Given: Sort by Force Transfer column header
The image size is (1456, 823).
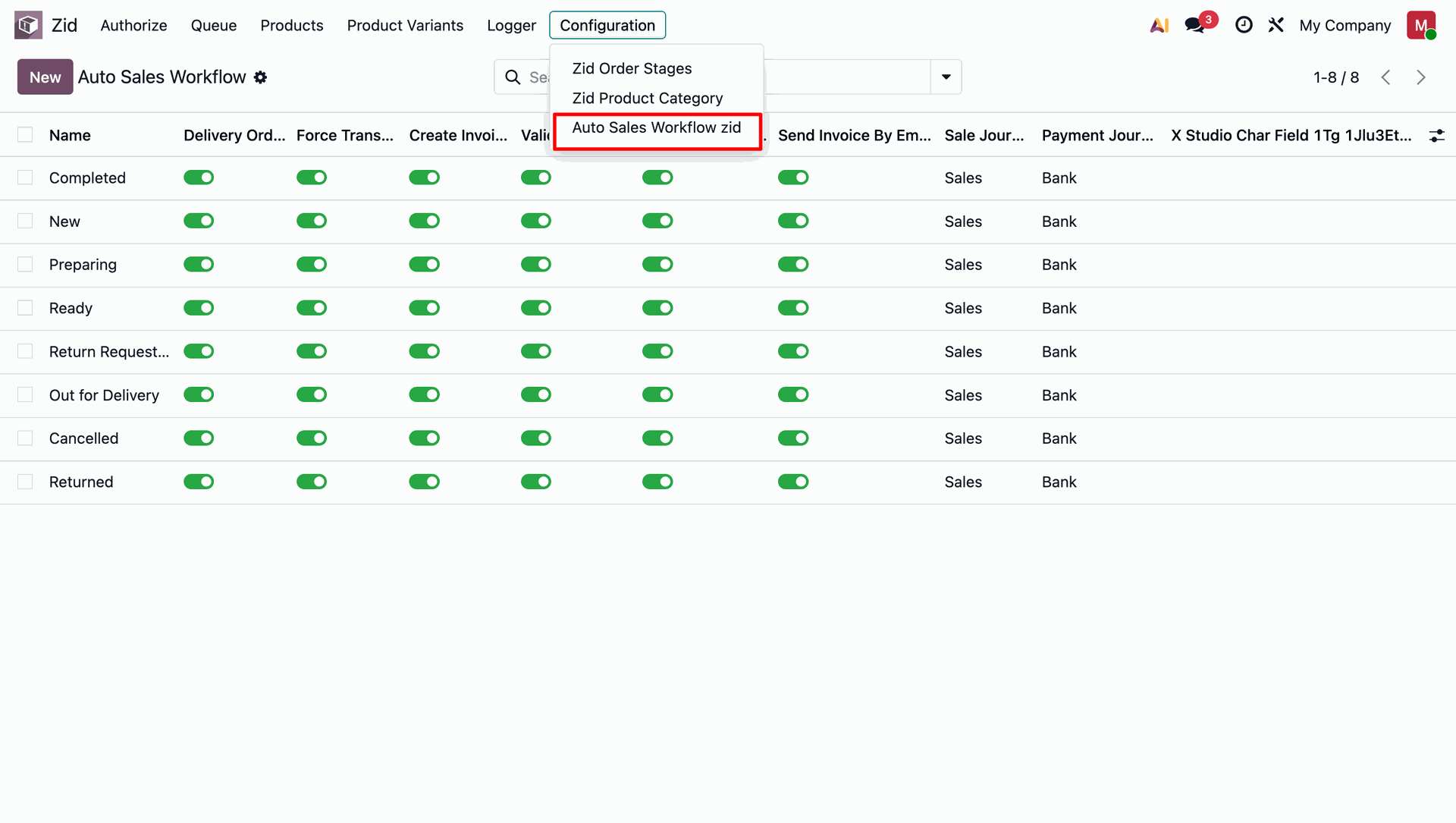Looking at the screenshot, I should click(345, 135).
